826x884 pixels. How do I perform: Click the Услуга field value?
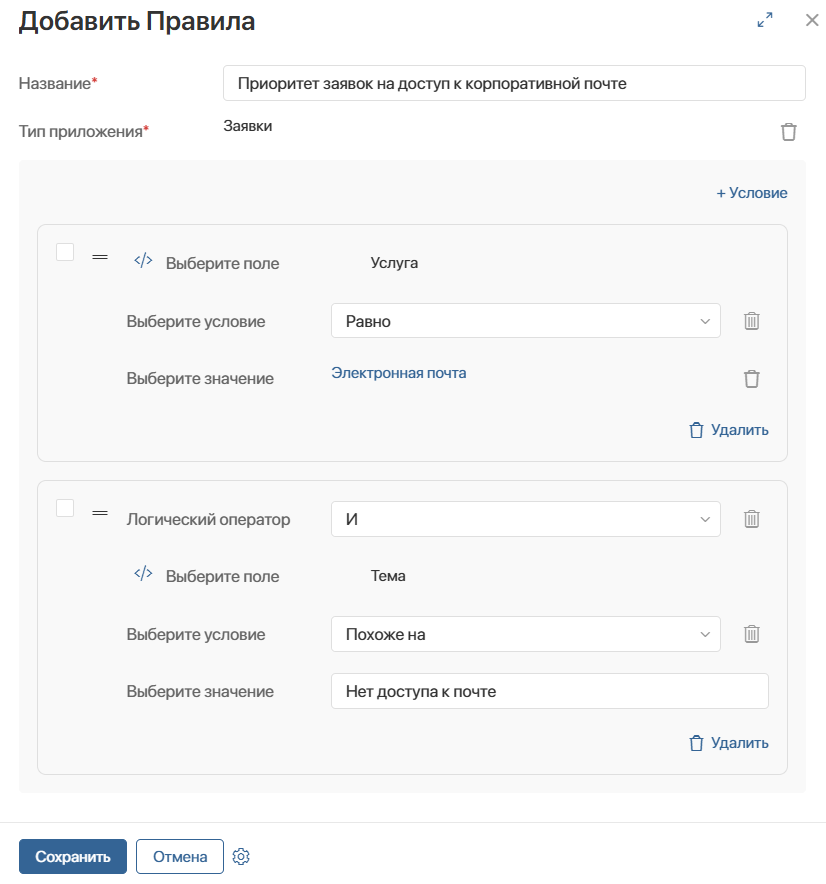(394, 263)
